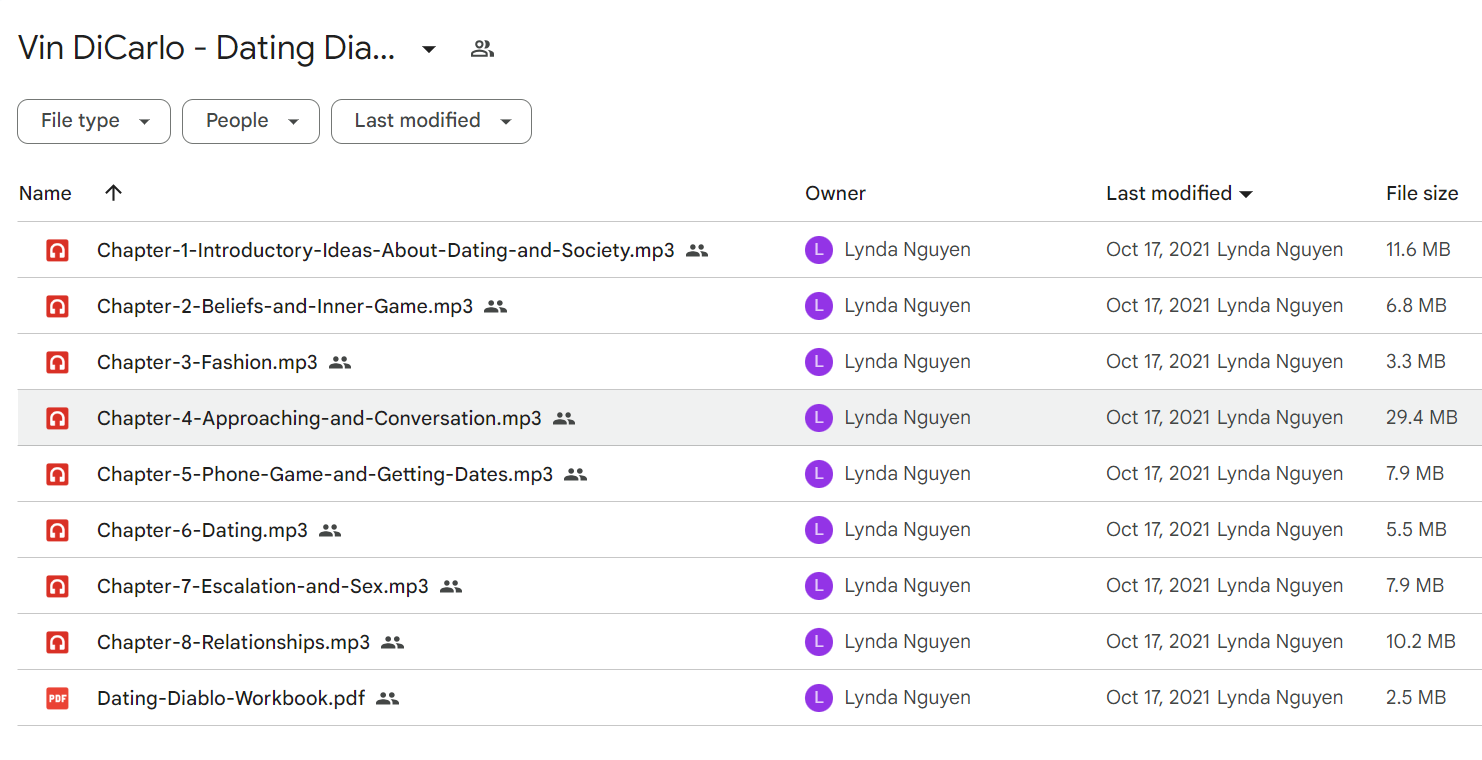The width and height of the screenshot is (1482, 760).
Task: Click the 5.5 MB file size
Action: coord(1416,530)
